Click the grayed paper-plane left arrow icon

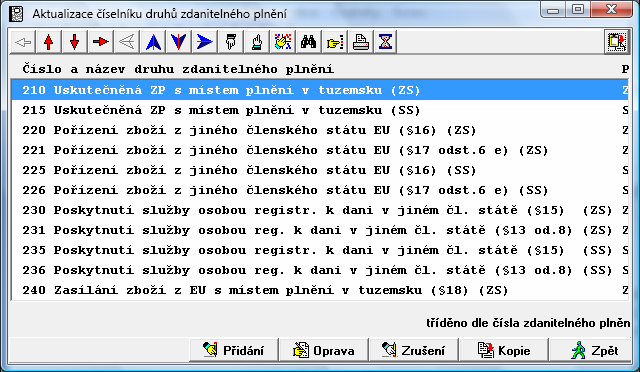(127, 42)
